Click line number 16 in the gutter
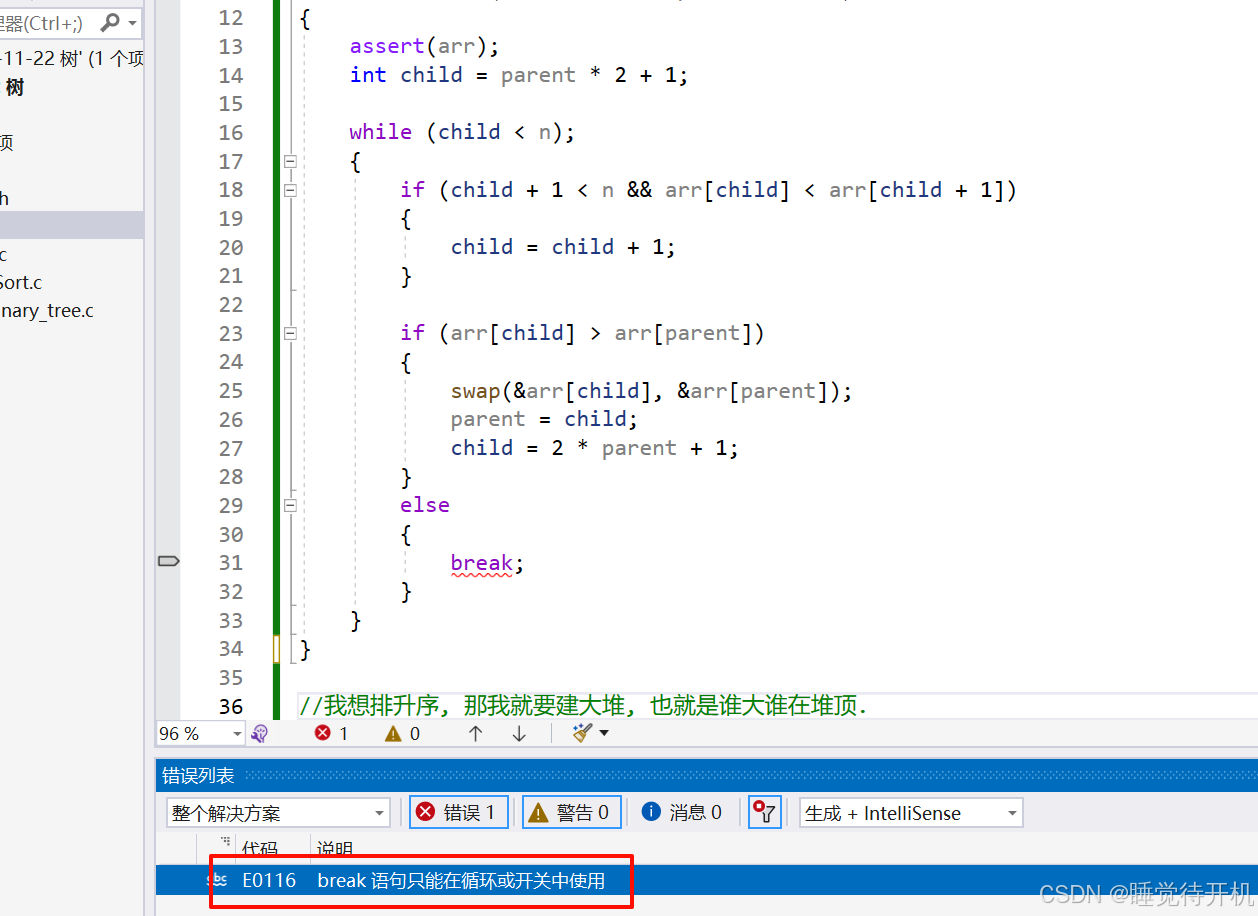Viewport: 1258px width, 916px height. coord(231,133)
